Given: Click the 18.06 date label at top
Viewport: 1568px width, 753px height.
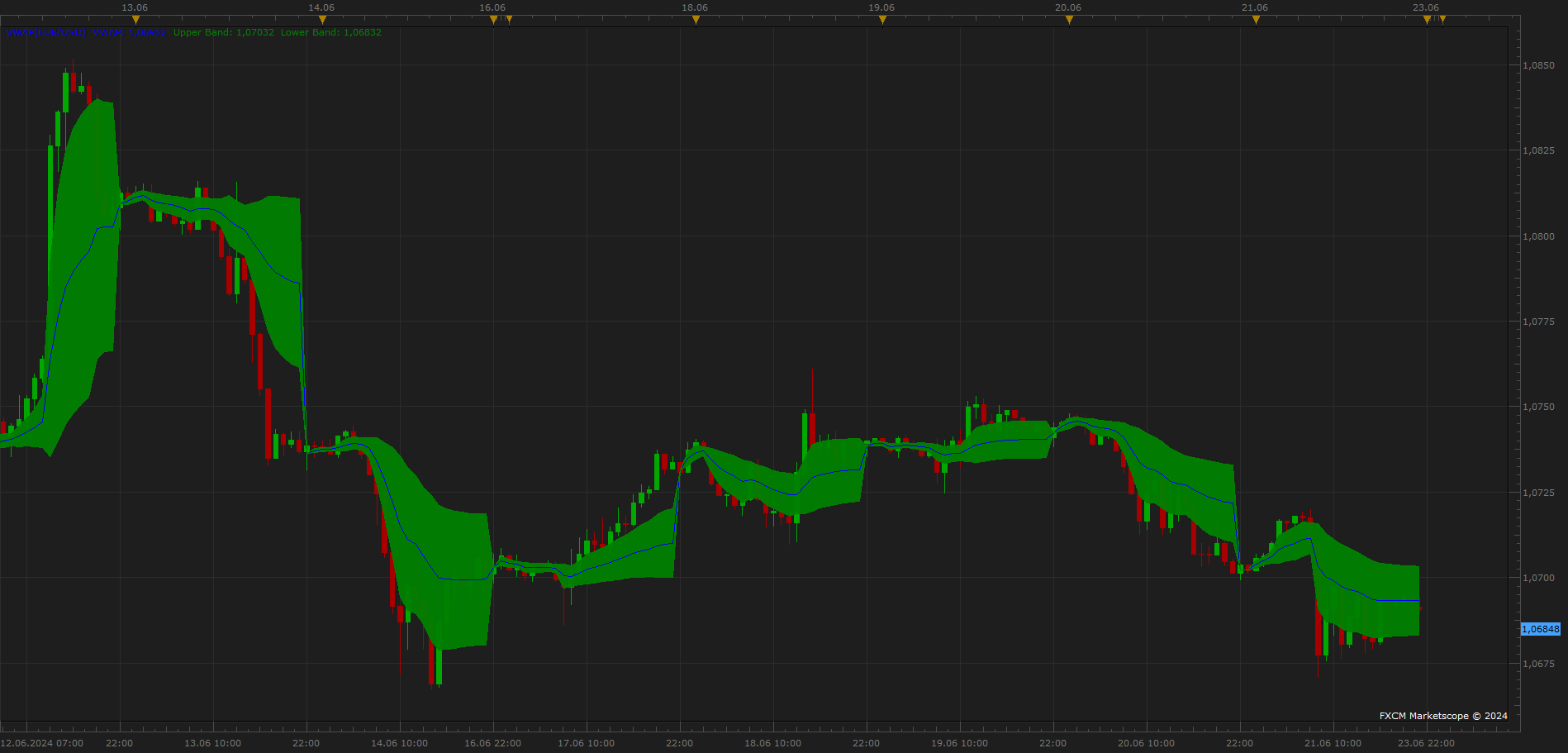Looking at the screenshot, I should (695, 7).
